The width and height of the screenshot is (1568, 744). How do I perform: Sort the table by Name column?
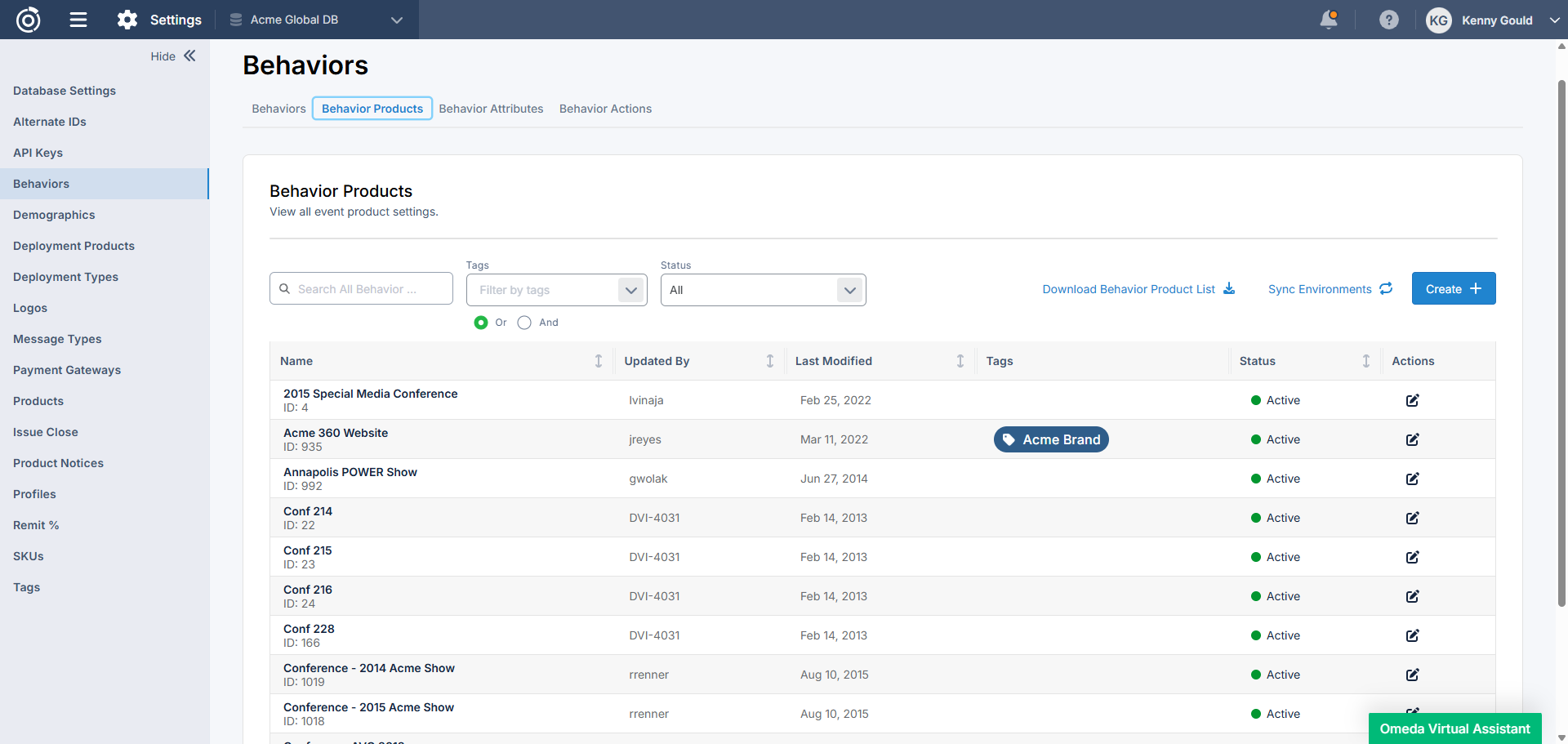[x=598, y=361]
